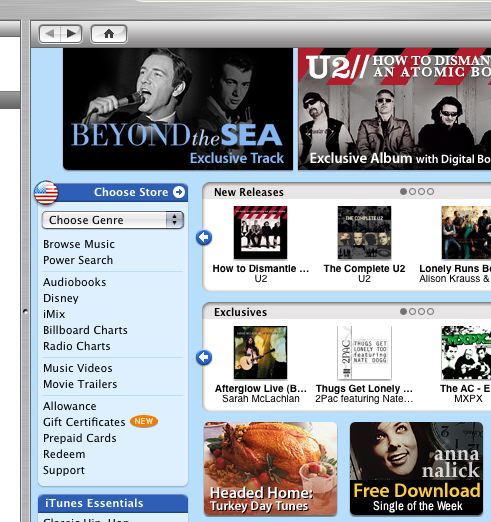Go back with the left arrow button
This screenshot has height=522, width=491.
pyautogui.click(x=50, y=34)
